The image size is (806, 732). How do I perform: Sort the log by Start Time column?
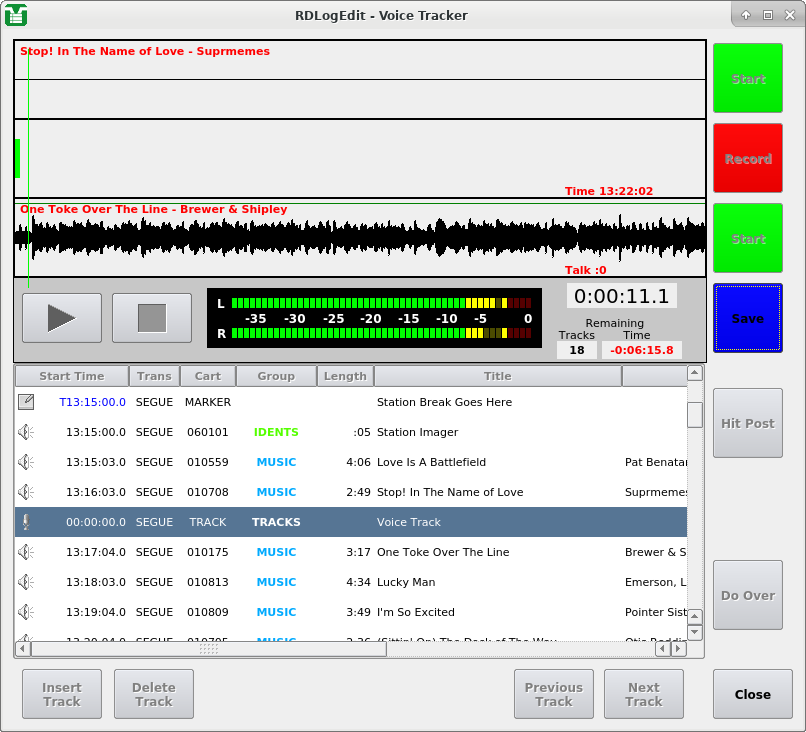tap(71, 376)
